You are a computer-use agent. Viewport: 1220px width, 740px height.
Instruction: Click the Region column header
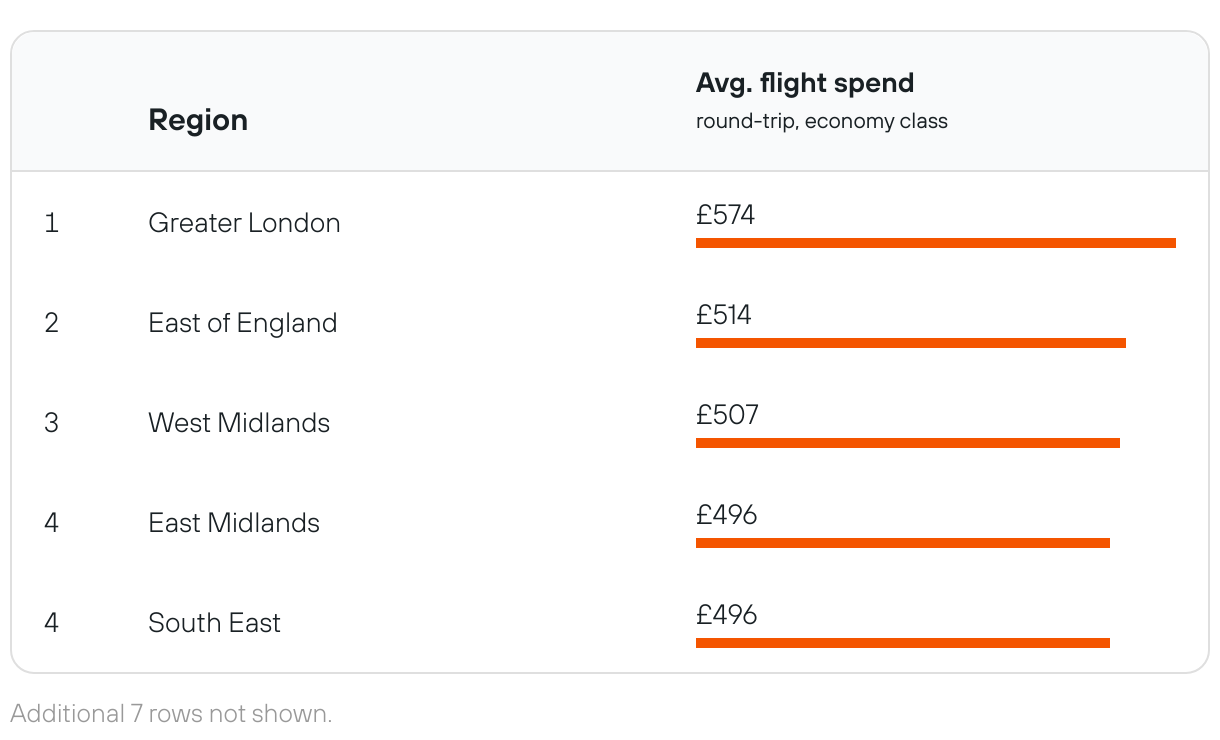tap(198, 120)
